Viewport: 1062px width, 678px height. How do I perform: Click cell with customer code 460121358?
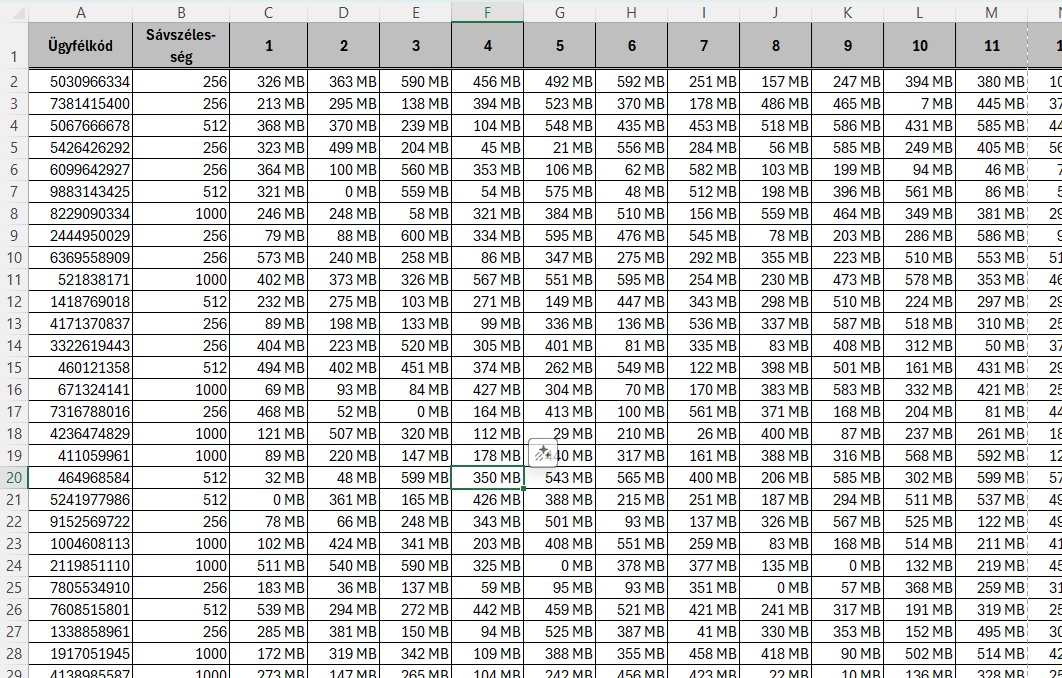point(80,368)
